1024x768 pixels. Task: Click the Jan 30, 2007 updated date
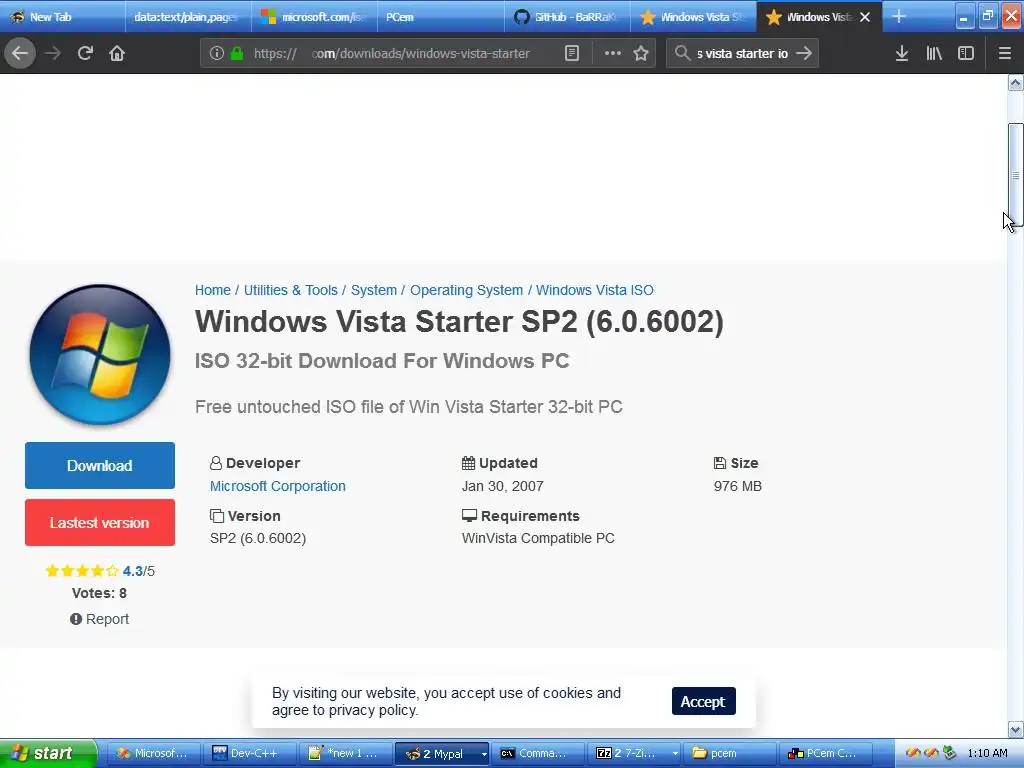tap(502, 486)
